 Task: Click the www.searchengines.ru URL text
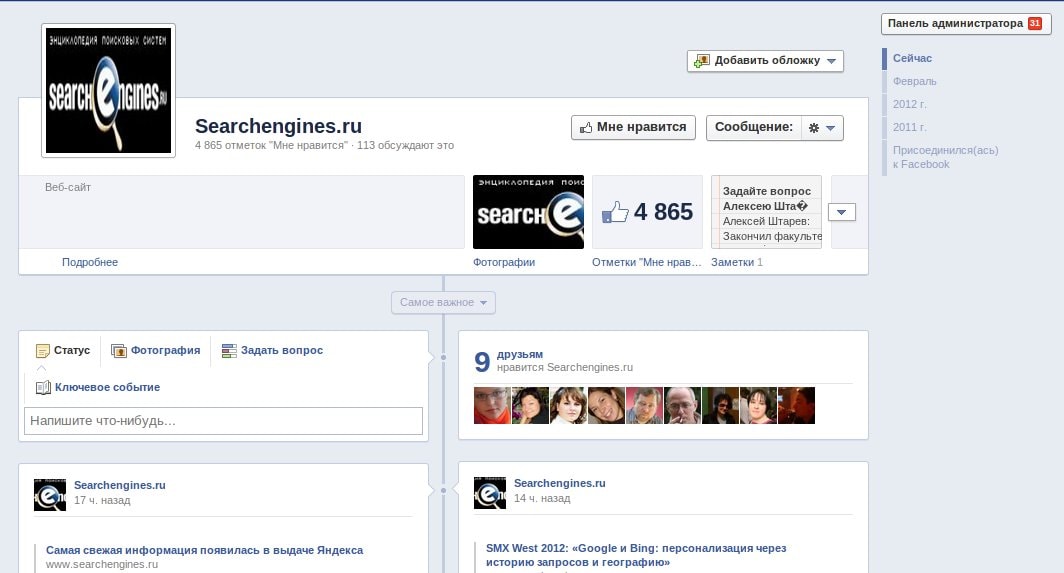102,565
